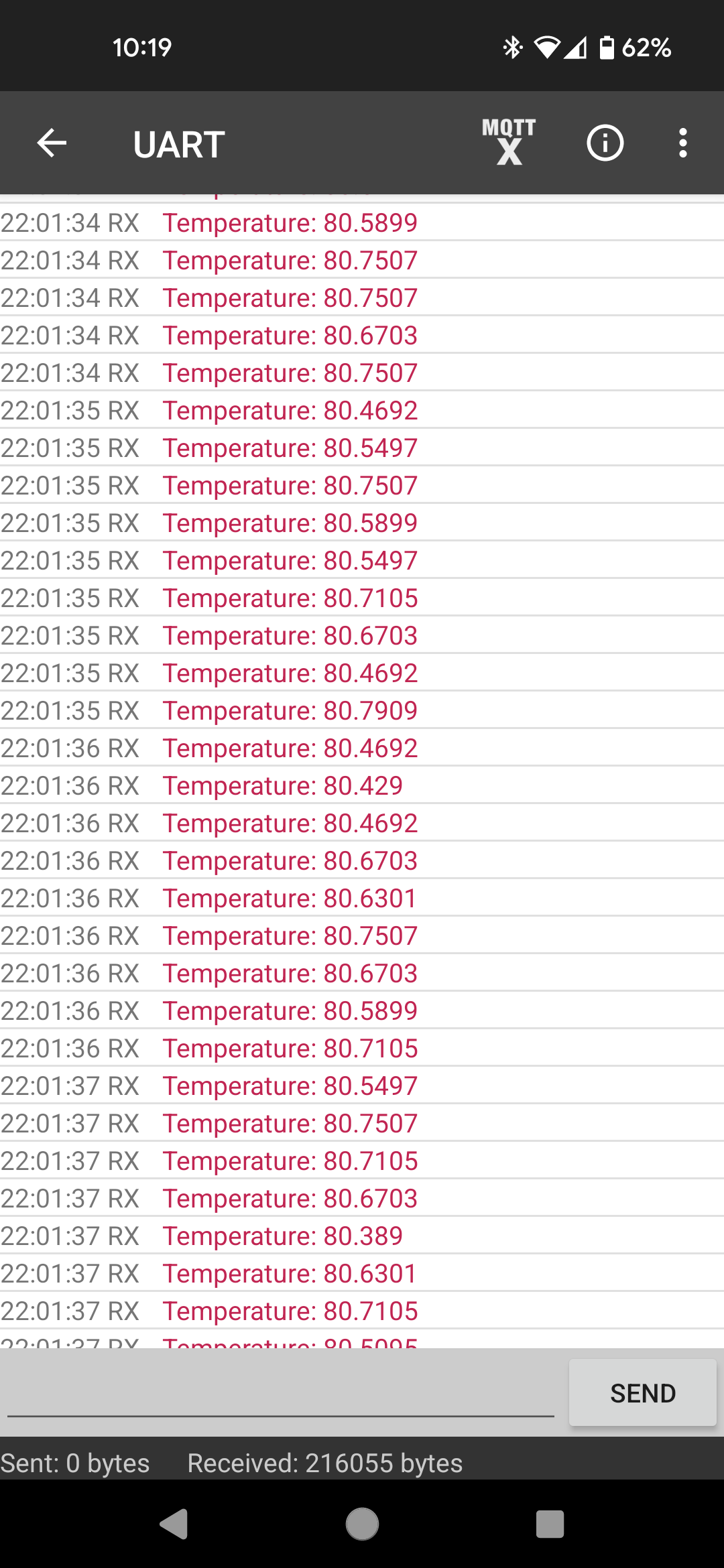Click the info icon in the toolbar
The image size is (724, 1568).
click(604, 143)
